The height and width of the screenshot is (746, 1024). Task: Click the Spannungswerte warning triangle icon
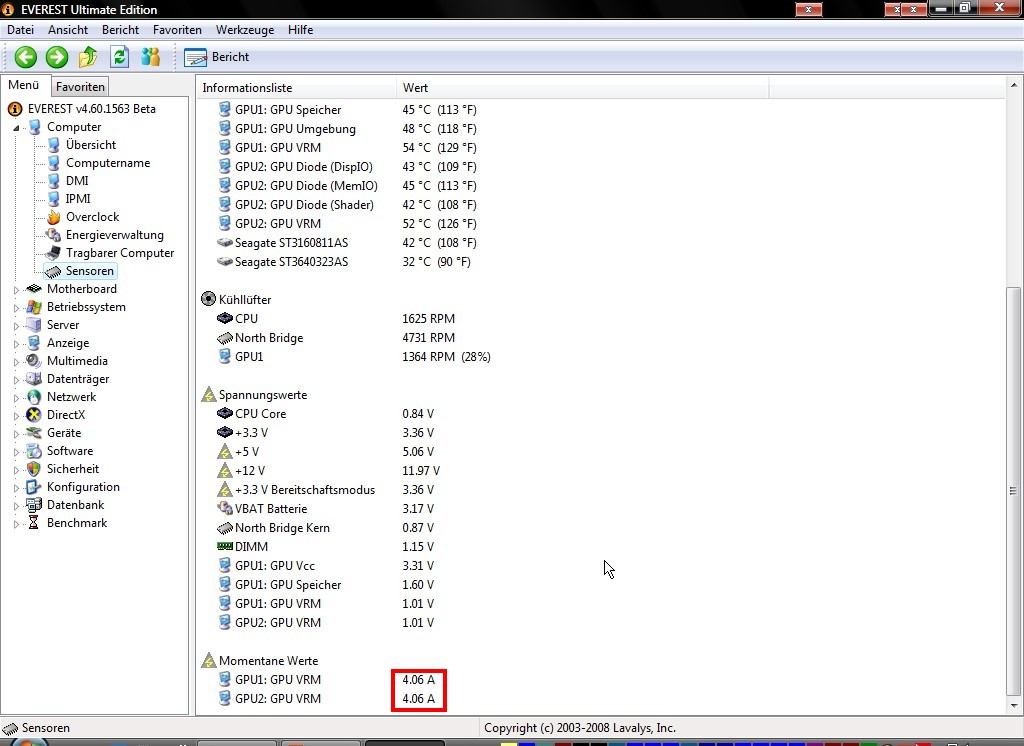point(208,395)
